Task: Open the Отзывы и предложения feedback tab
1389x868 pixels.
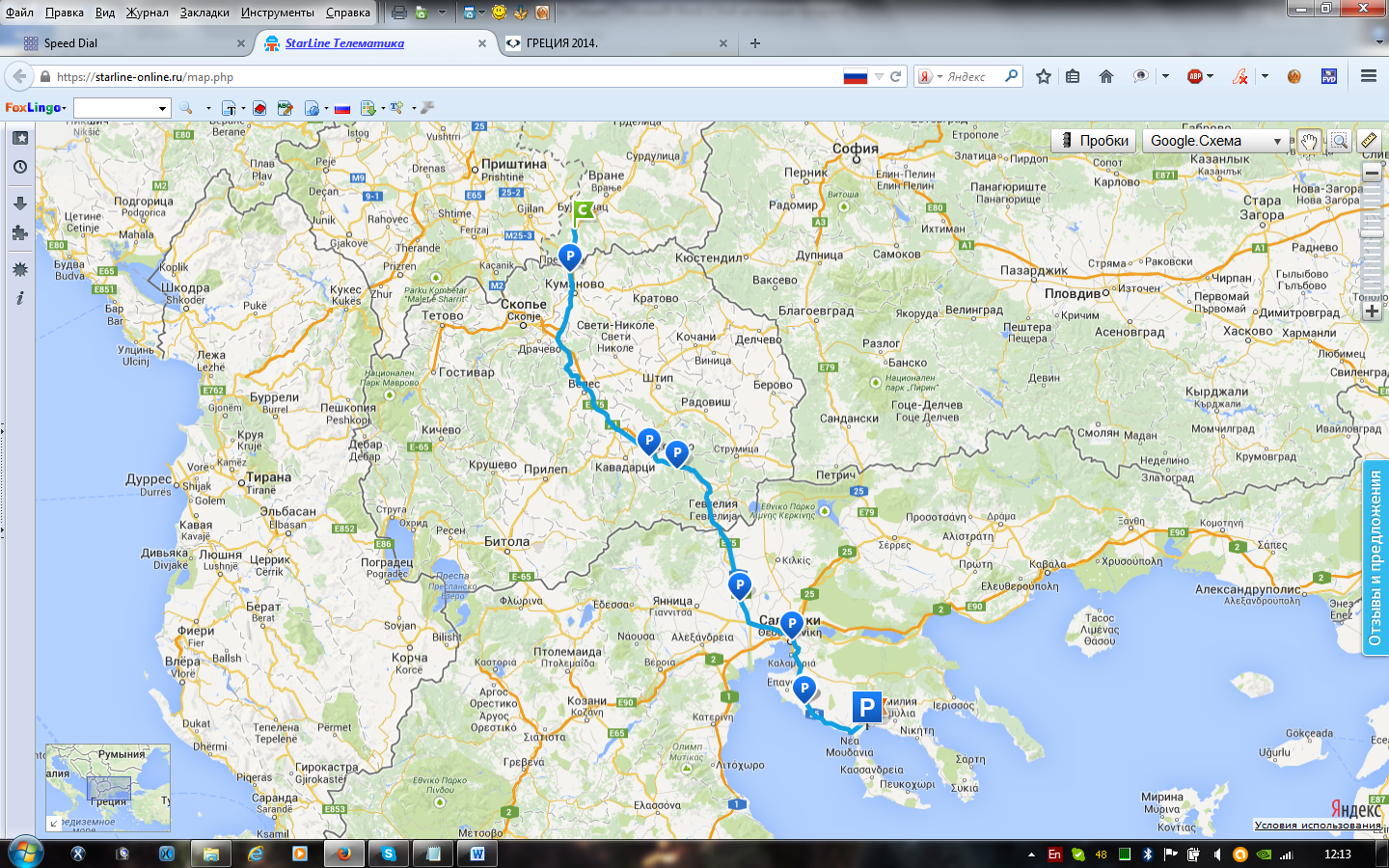Action: coord(1375,559)
